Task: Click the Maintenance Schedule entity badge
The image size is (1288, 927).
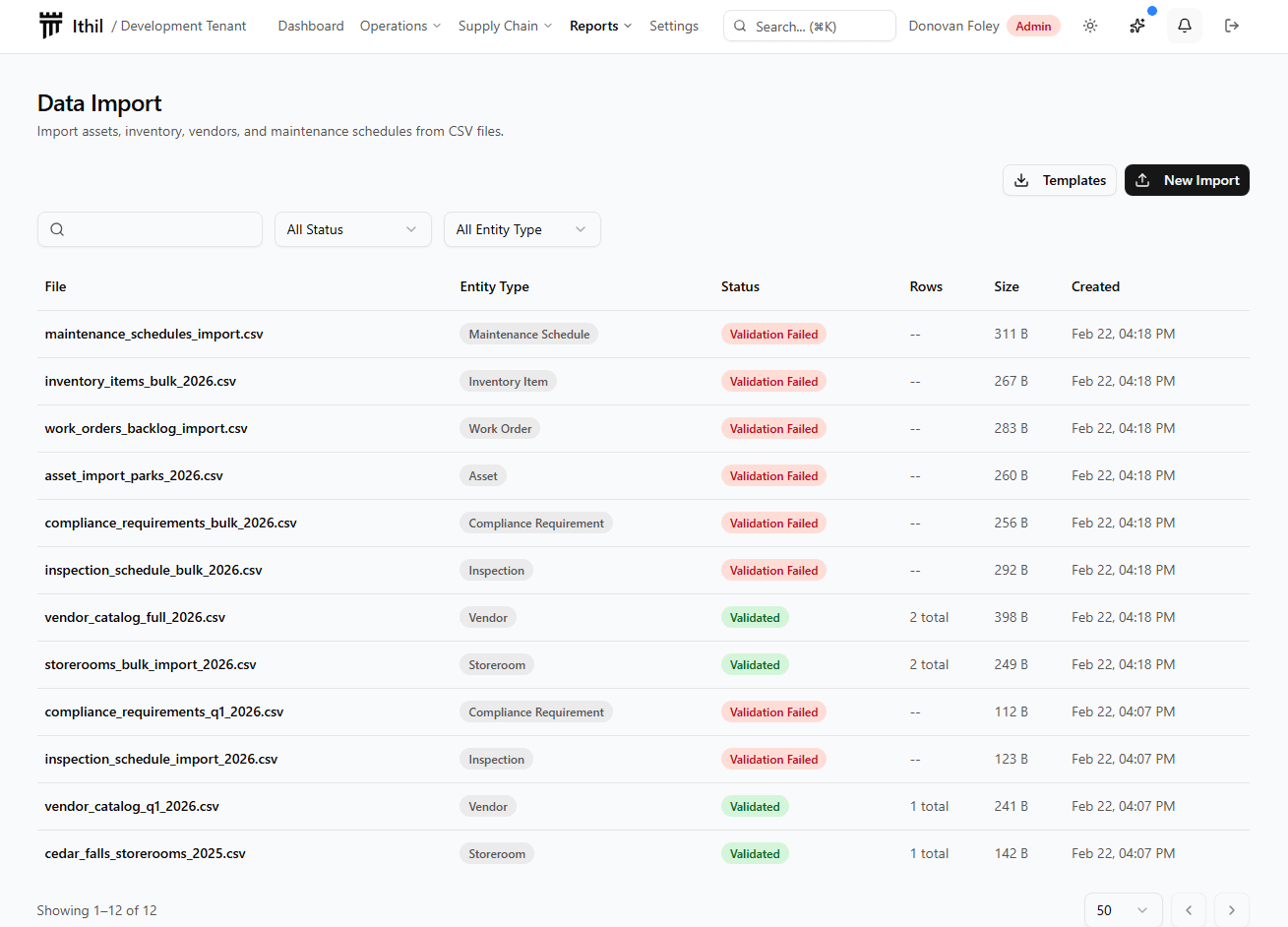Action: pos(529,335)
